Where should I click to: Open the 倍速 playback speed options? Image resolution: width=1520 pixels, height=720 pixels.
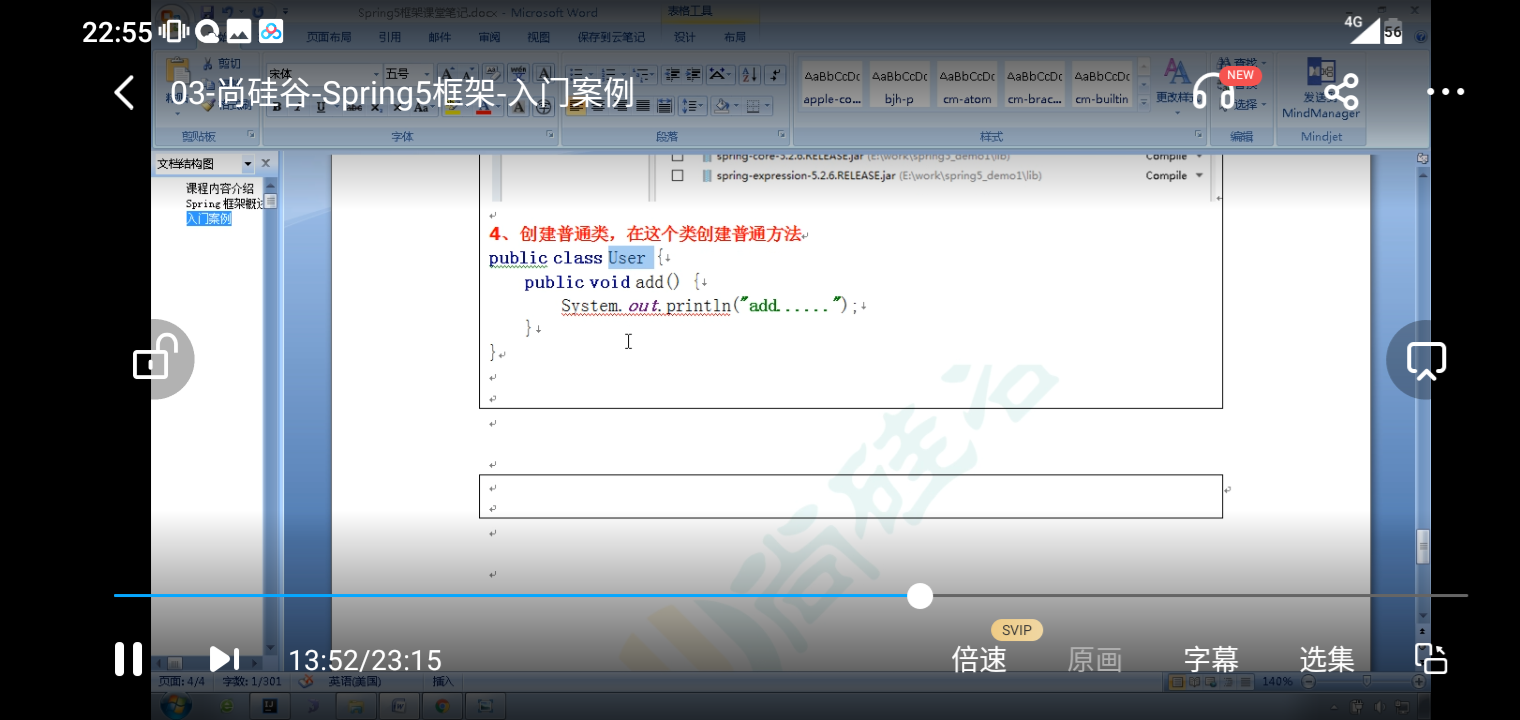pyautogui.click(x=978, y=660)
